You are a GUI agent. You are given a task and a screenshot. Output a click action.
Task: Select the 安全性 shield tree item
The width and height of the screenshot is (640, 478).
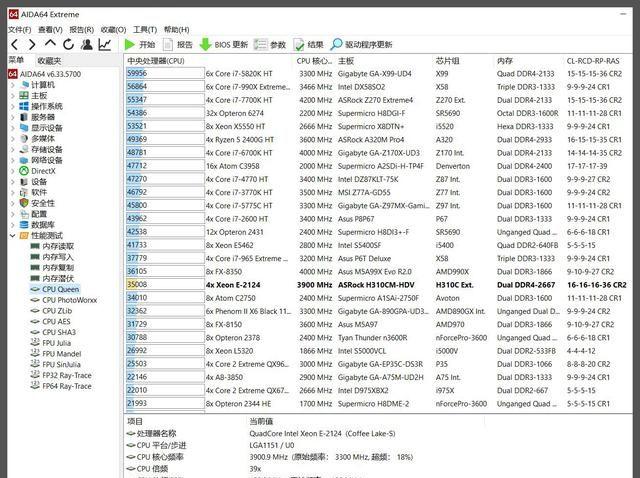[x=37, y=203]
